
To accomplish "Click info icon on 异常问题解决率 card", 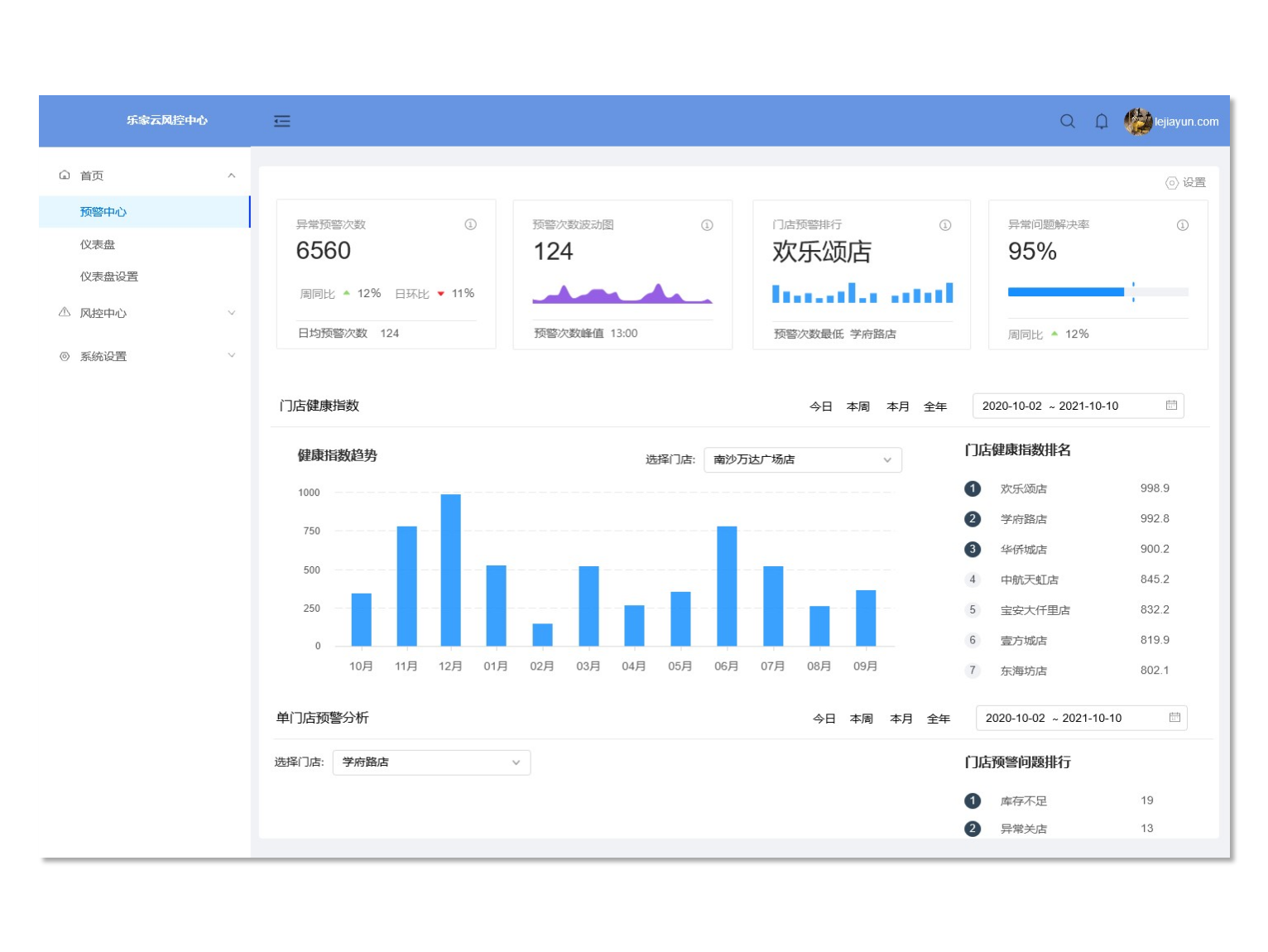I will (x=1183, y=225).
